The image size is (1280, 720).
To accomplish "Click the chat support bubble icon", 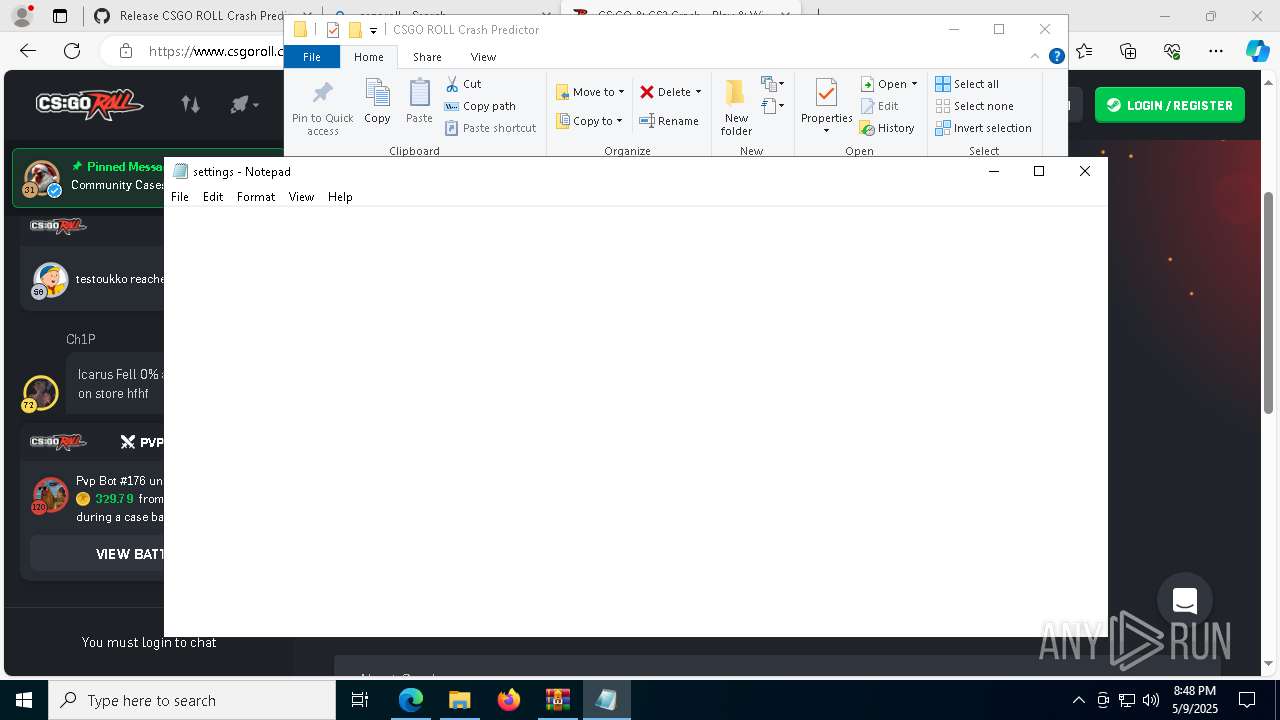I will click(x=1185, y=600).
